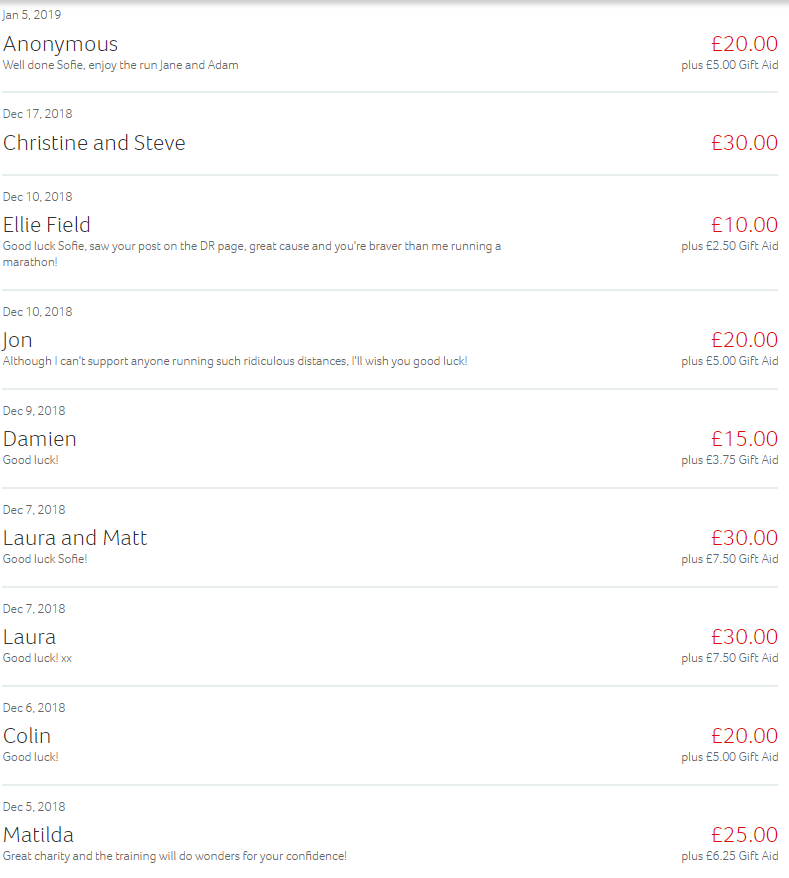The height and width of the screenshot is (878, 789).
Task: Click the Dec 17, 2018 date
Action: [x=37, y=114]
